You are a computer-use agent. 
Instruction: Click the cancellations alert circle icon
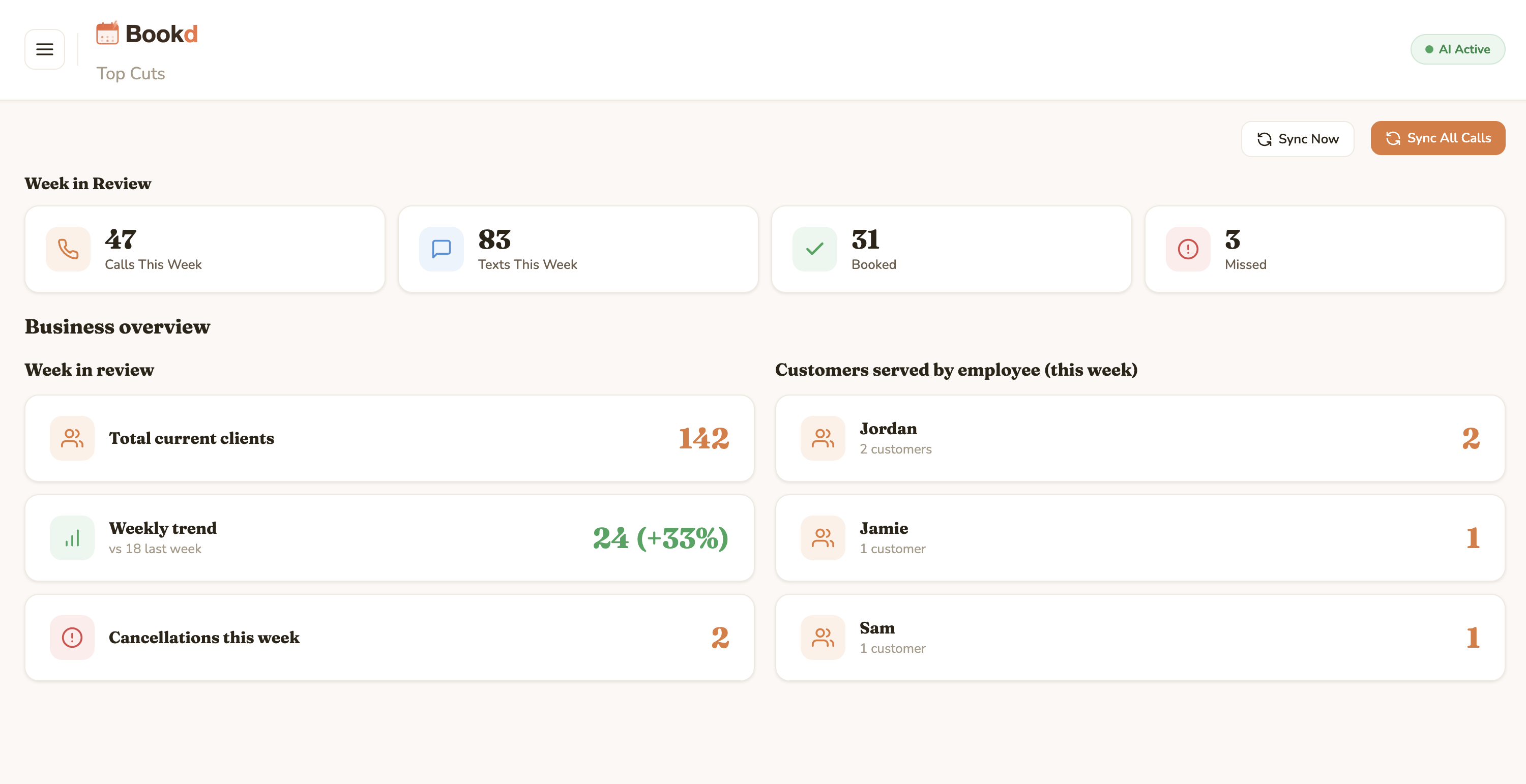coord(72,638)
